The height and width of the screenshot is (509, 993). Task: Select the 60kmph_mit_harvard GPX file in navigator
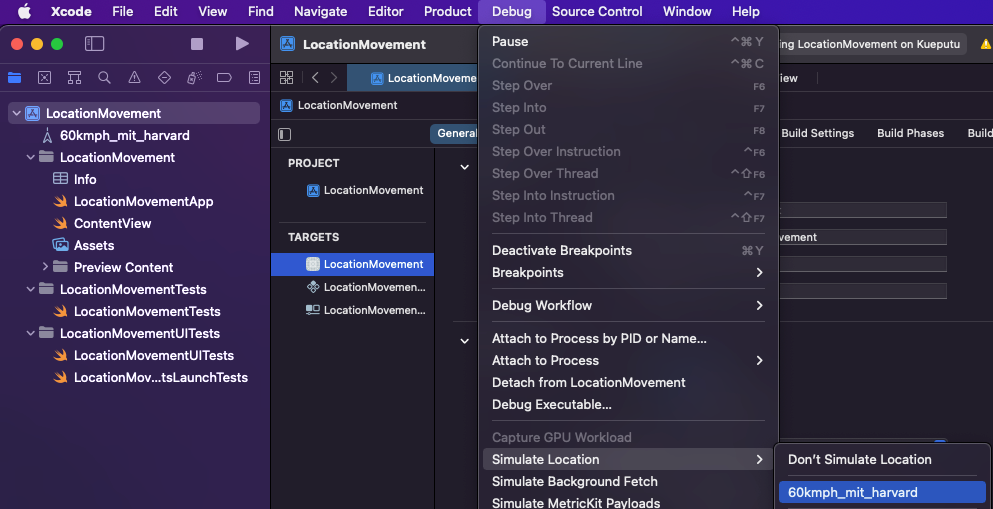[124, 135]
